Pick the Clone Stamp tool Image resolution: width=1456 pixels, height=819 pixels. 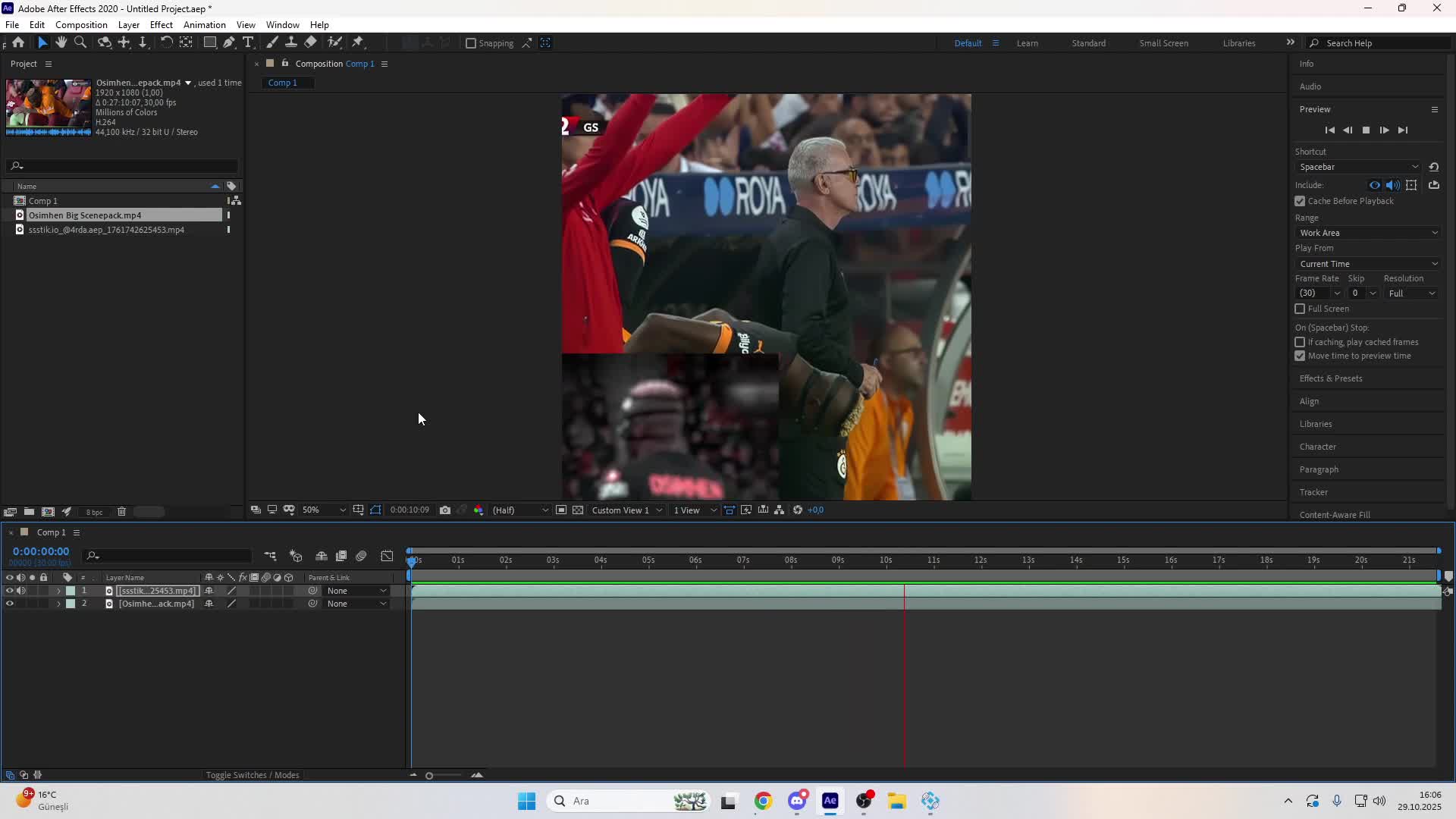[291, 42]
